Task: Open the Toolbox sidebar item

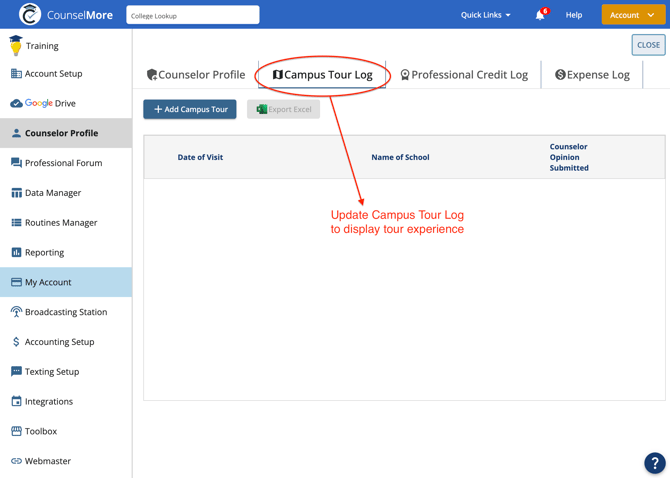Action: coord(40,431)
